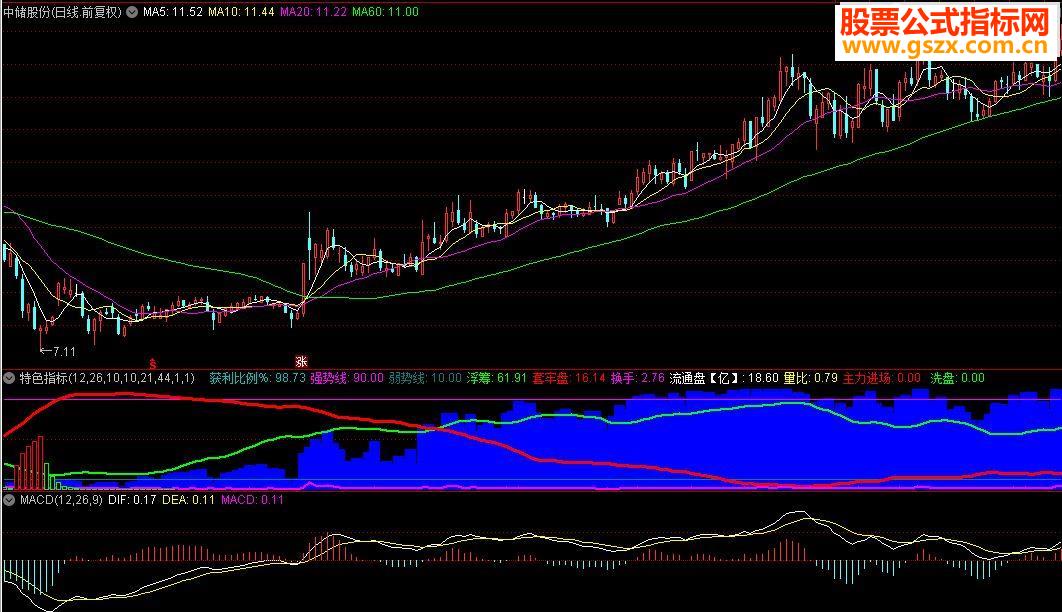This screenshot has height=612, width=1062.
Task: Select the MA5: 11.52 label
Action: click(173, 12)
